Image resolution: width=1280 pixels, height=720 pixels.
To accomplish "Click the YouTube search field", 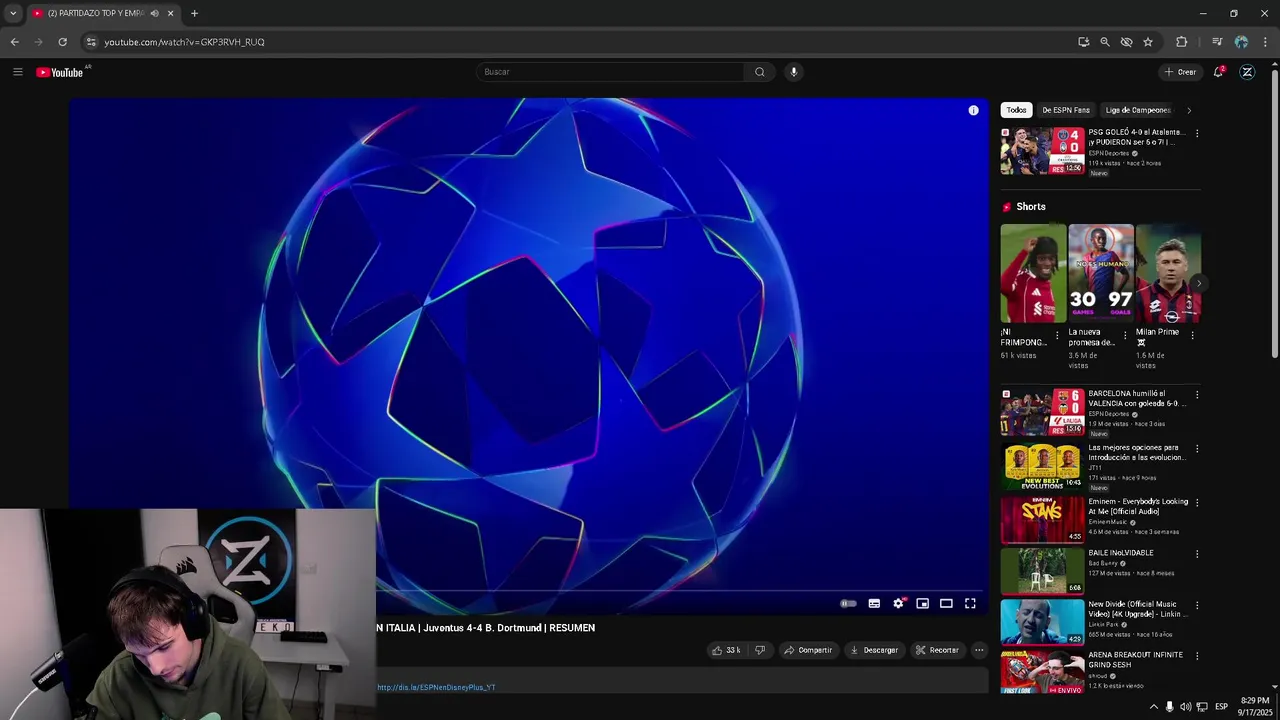I will tap(610, 72).
